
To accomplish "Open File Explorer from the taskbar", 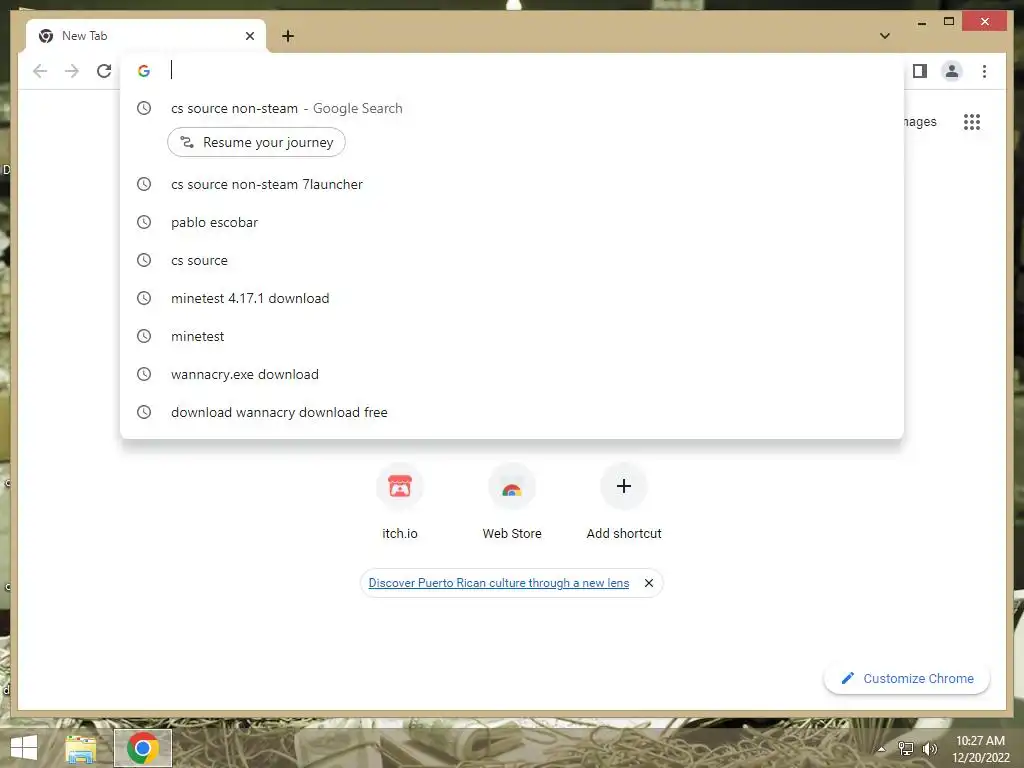I will pos(80,748).
